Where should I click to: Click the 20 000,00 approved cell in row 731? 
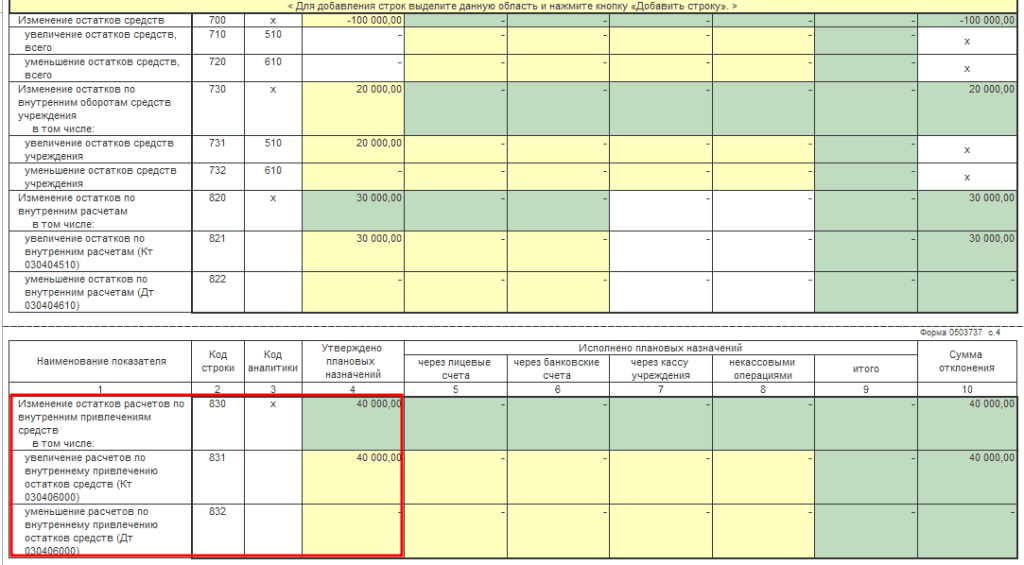click(353, 148)
